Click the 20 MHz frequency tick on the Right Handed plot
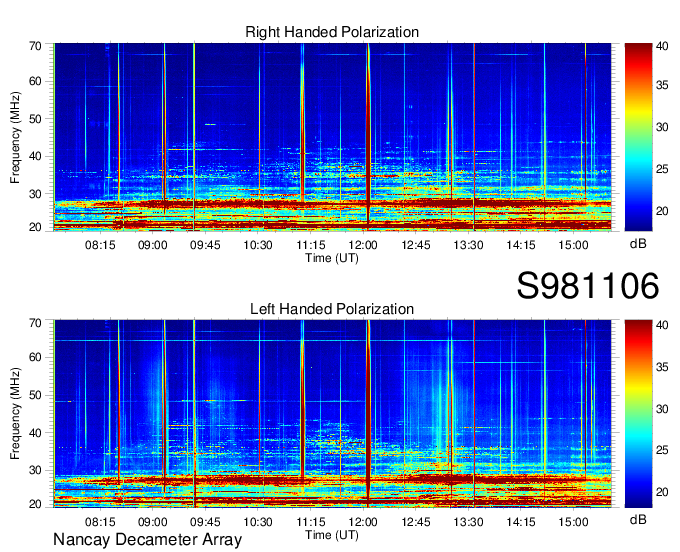The width and height of the screenshot is (680, 552). pyautogui.click(x=35, y=227)
